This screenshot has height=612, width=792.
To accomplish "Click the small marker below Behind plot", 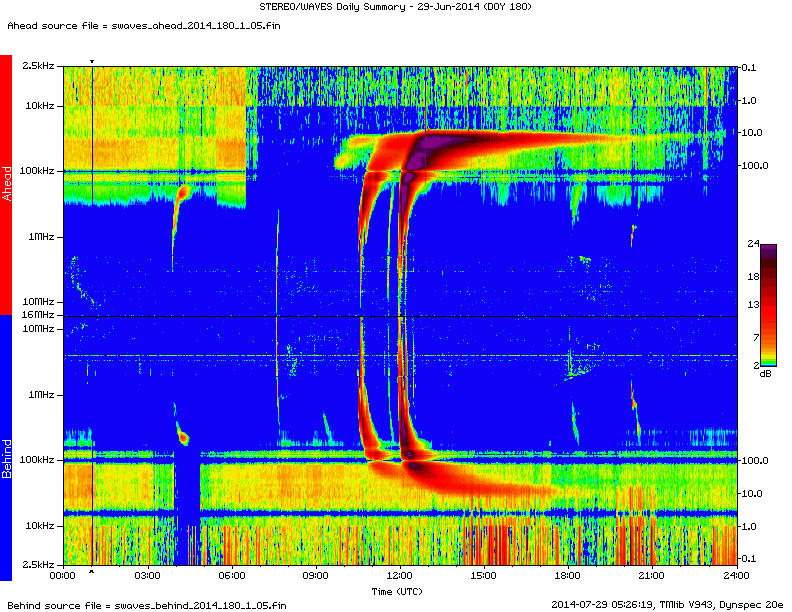I will [91, 572].
